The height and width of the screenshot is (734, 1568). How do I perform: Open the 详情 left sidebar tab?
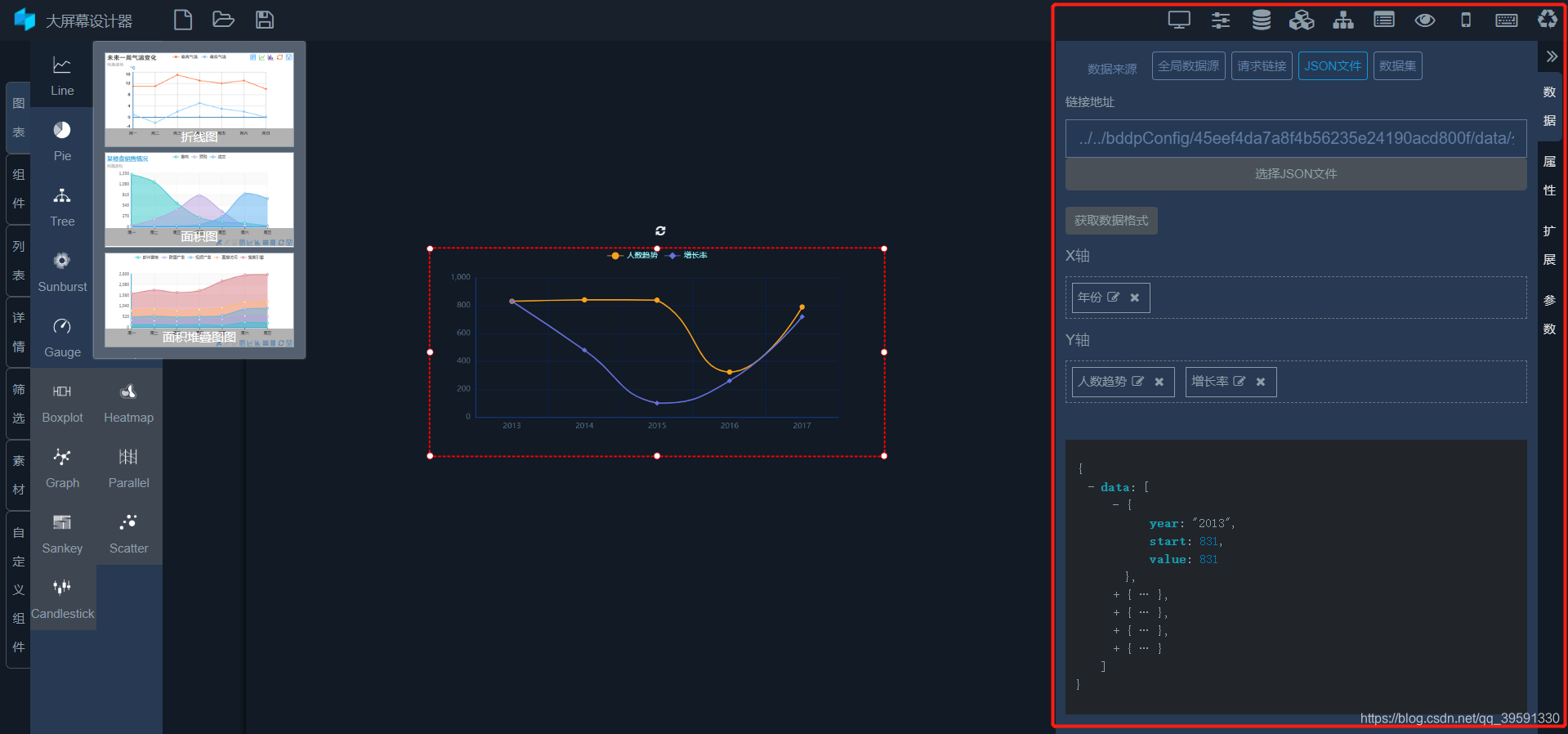pyautogui.click(x=18, y=332)
